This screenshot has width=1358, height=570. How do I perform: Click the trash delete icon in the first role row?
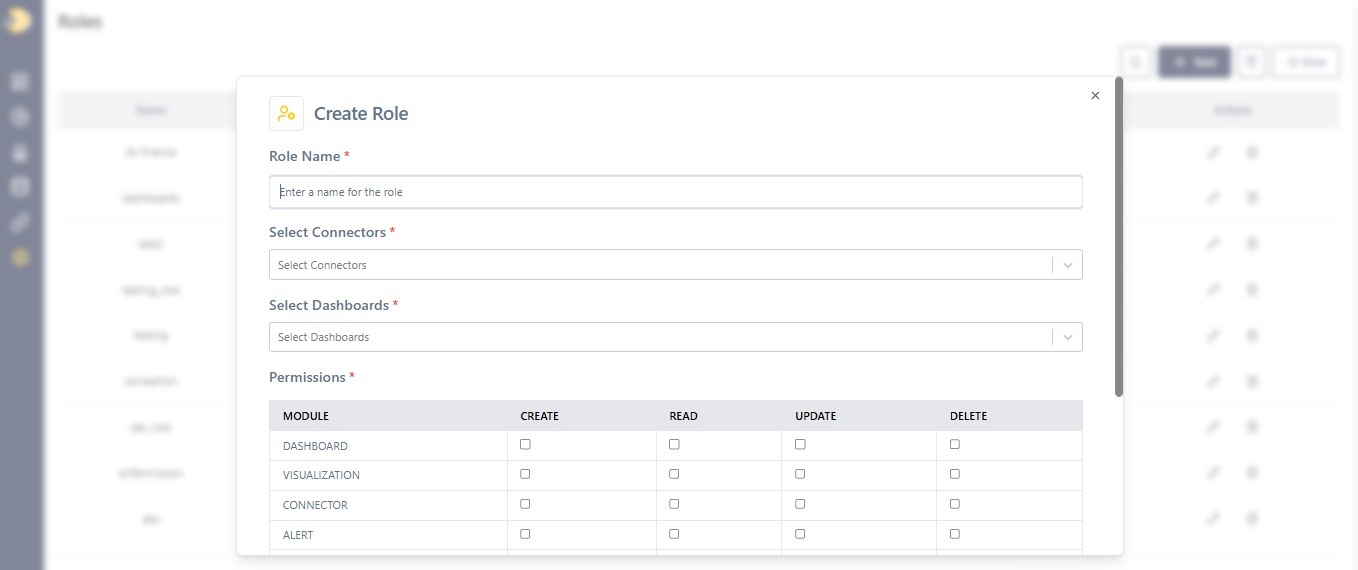(1251, 152)
